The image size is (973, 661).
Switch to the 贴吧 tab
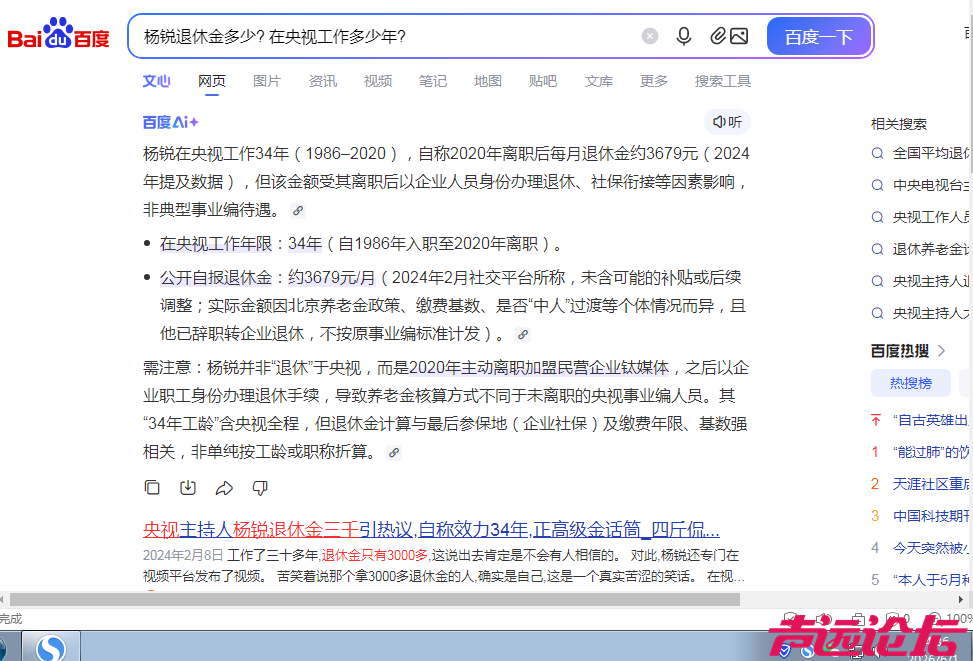[x=543, y=81]
